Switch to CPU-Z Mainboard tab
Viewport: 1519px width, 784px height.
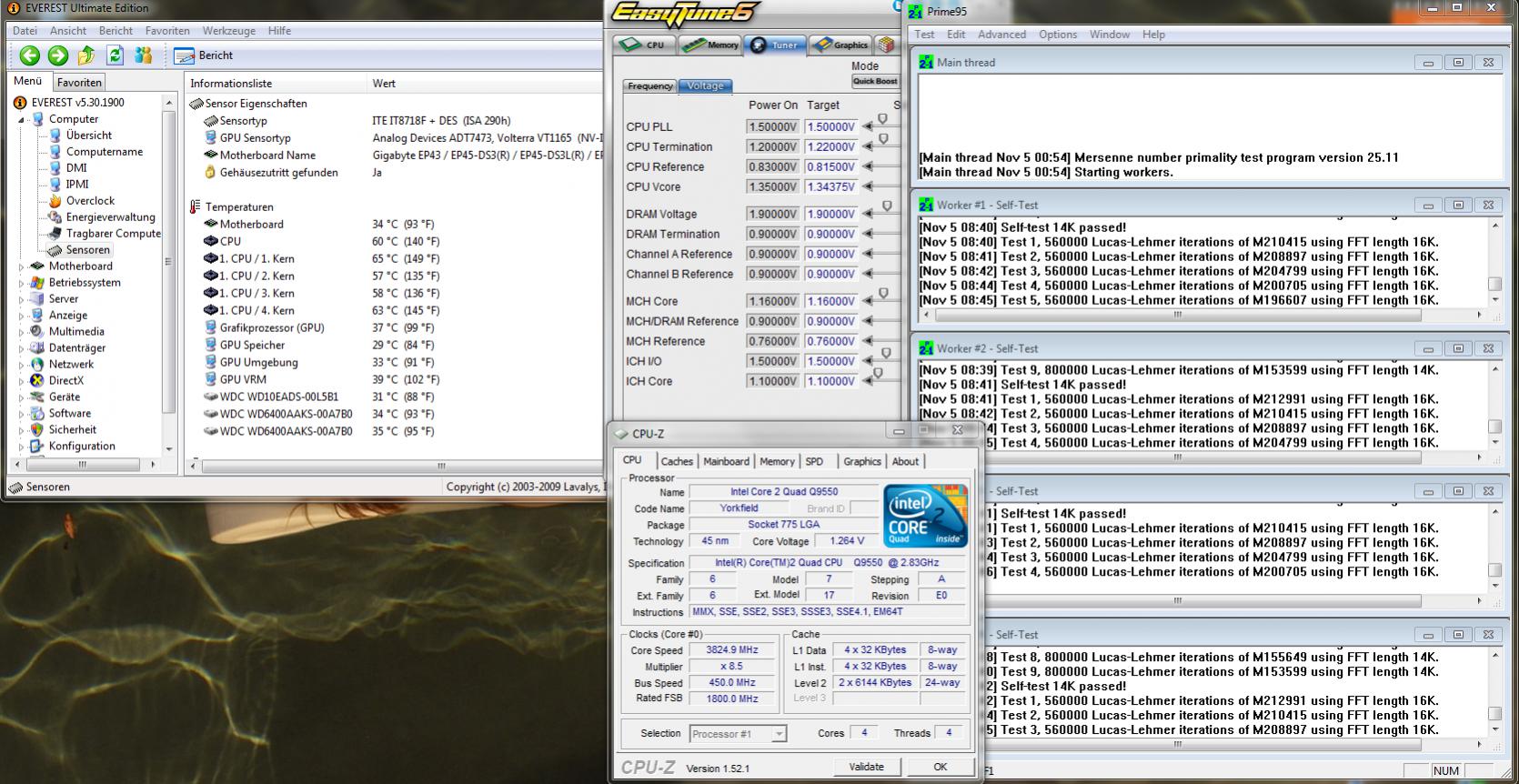pos(726,461)
